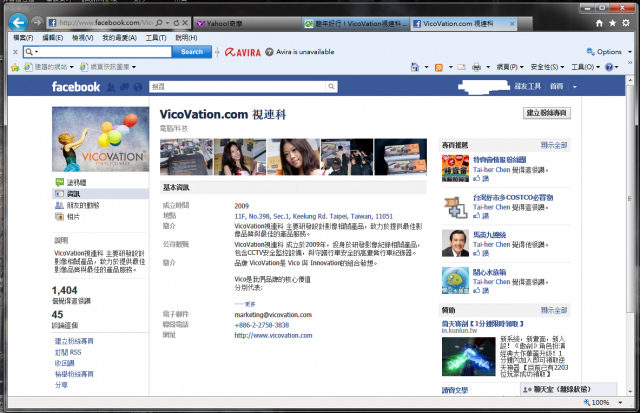Click in the Facebook search box

click(238, 86)
